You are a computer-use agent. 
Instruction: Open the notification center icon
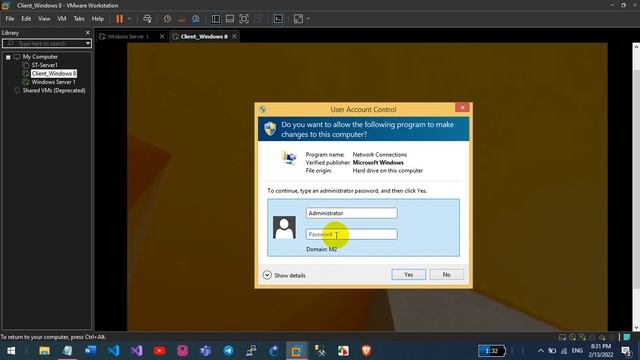click(626, 351)
